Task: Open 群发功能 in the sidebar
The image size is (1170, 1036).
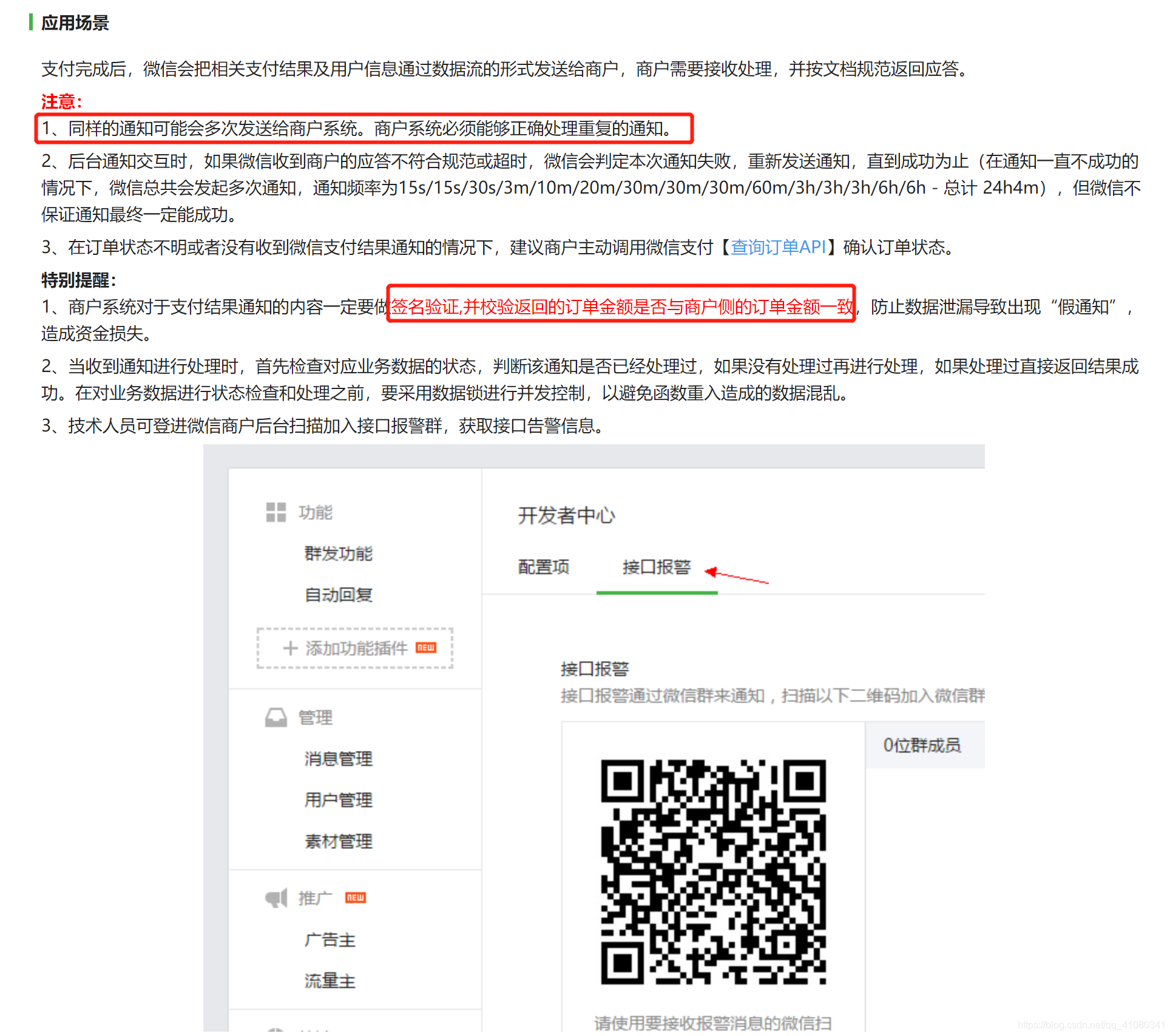Action: [338, 554]
